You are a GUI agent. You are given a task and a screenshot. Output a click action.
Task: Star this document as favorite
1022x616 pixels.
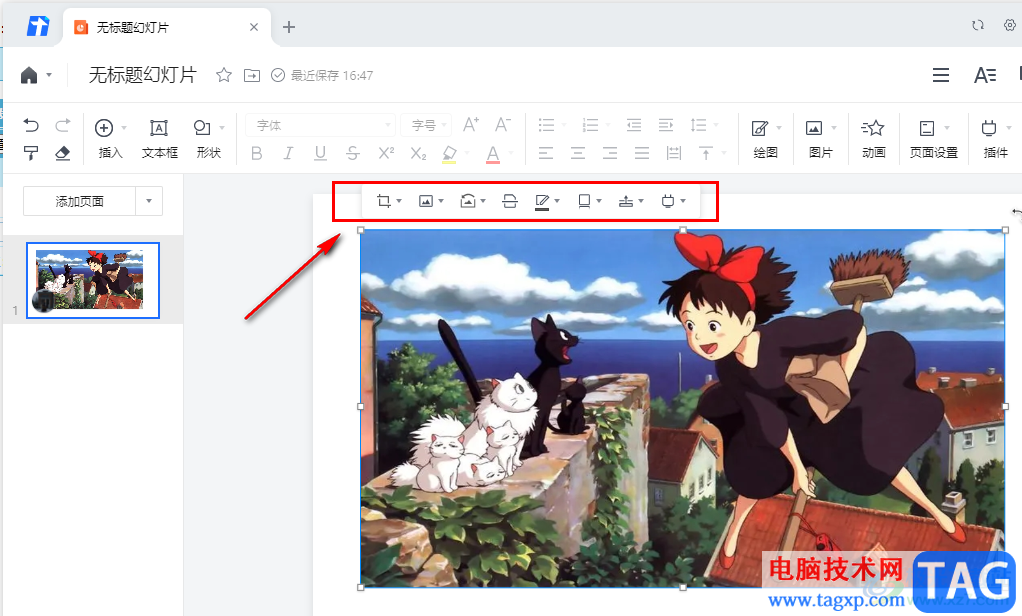pyautogui.click(x=224, y=75)
